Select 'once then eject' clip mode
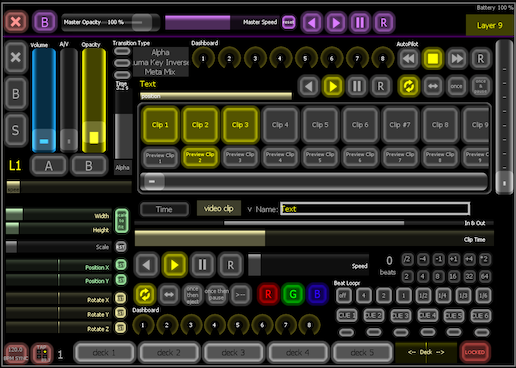 pos(192,295)
